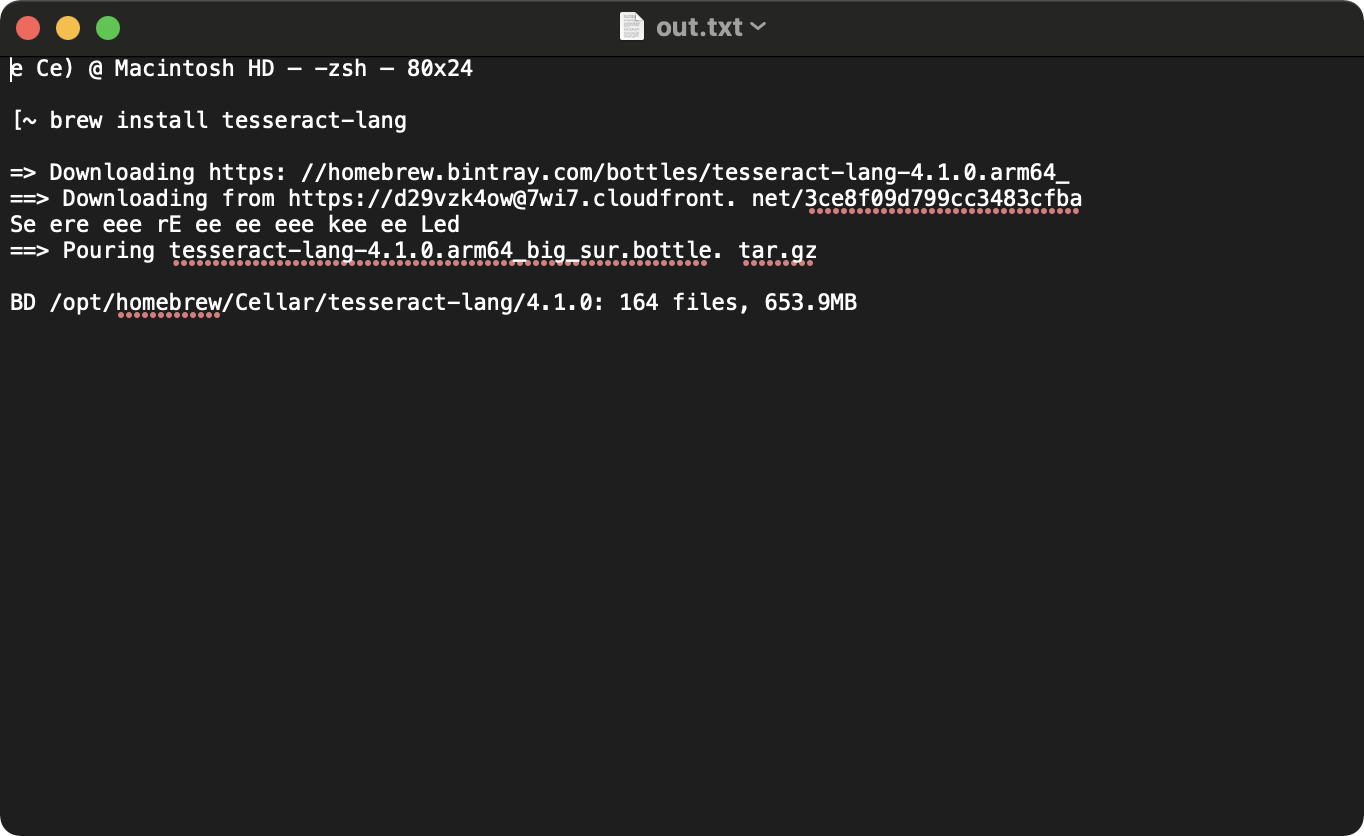Click the cloudfront download URL text
The image size is (1364, 836).
[685, 199]
